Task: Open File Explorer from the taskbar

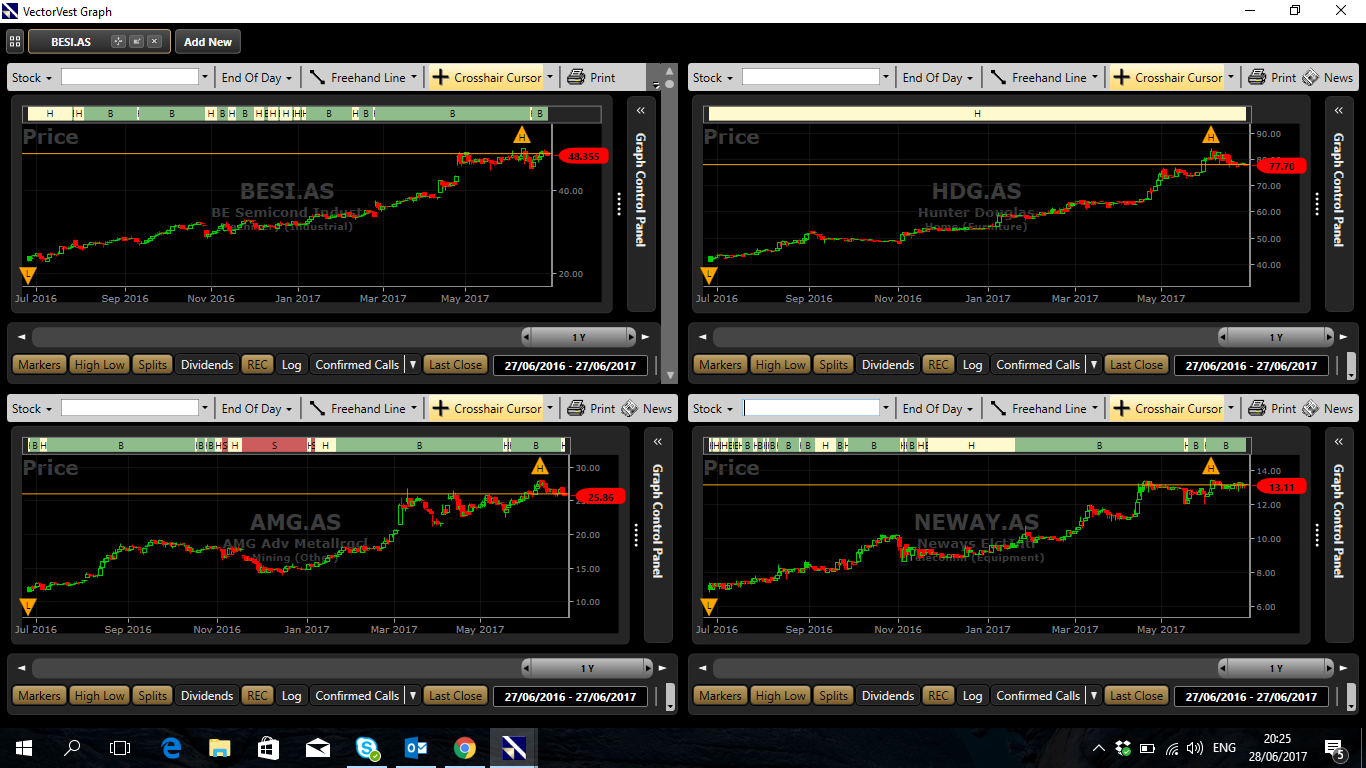Action: click(x=220, y=747)
